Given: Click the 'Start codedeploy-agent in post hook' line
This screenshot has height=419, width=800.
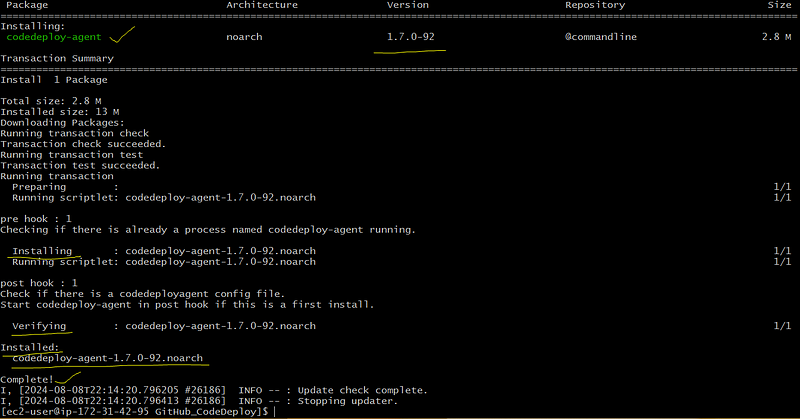Looking at the screenshot, I should (x=187, y=305).
